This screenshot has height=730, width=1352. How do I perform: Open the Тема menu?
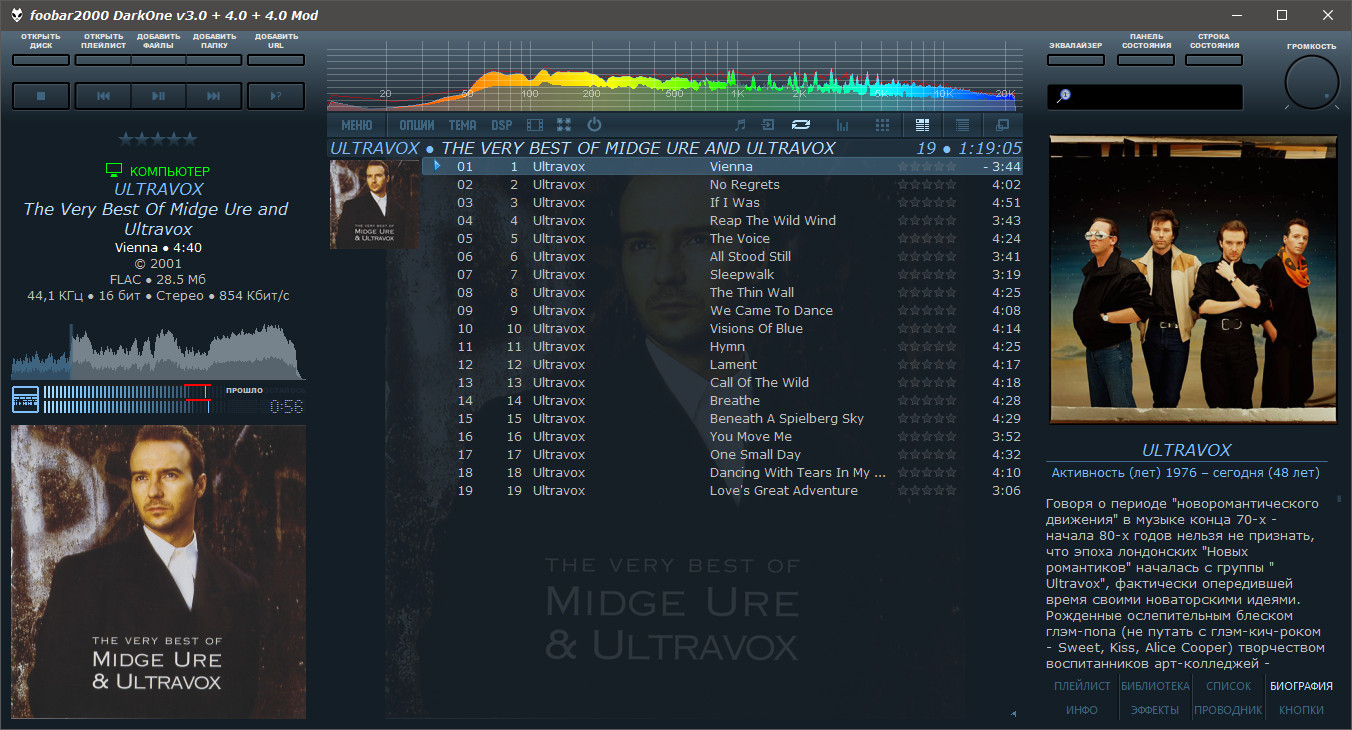click(463, 125)
